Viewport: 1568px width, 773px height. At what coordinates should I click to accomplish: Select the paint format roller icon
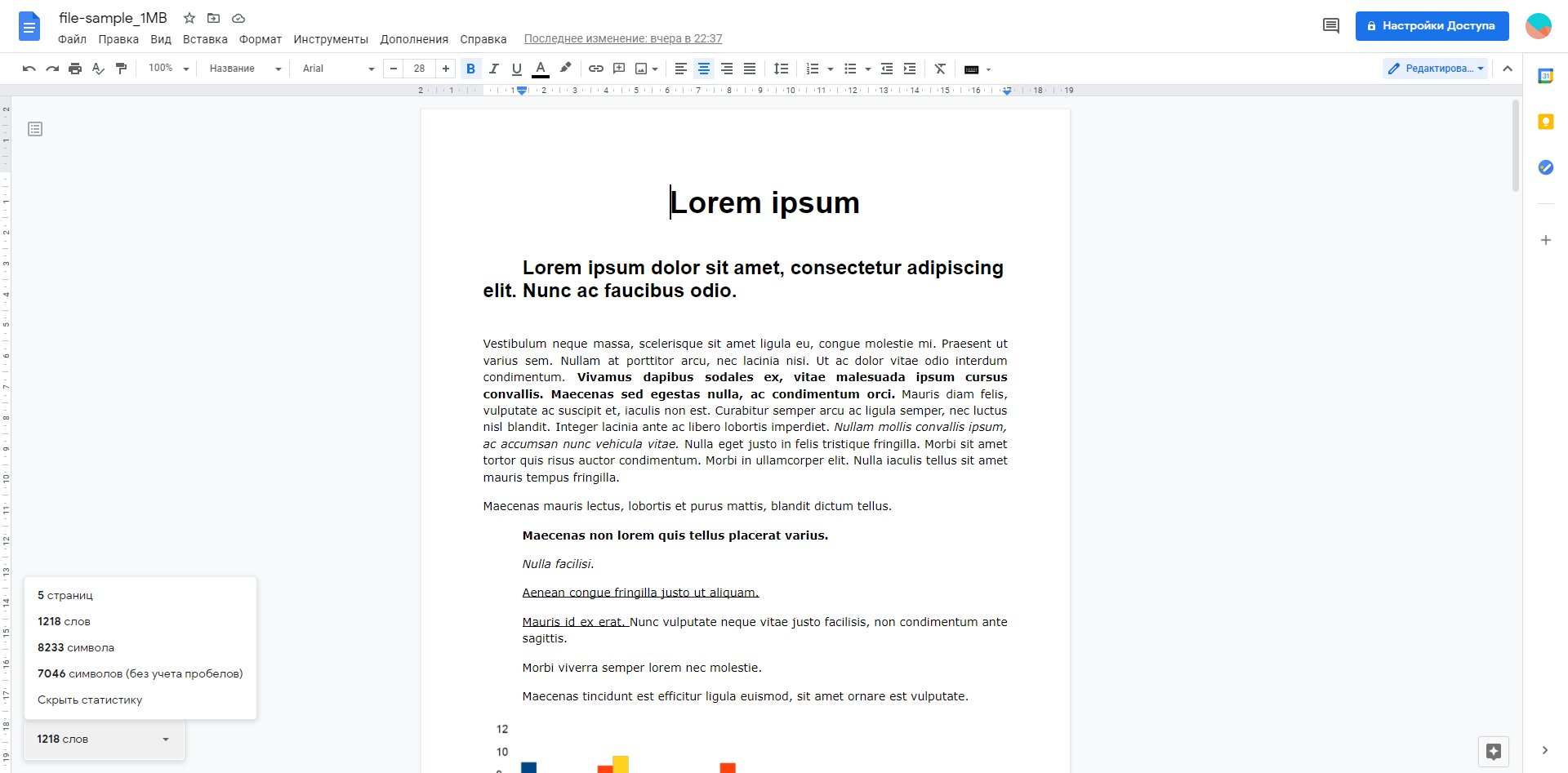(x=121, y=69)
